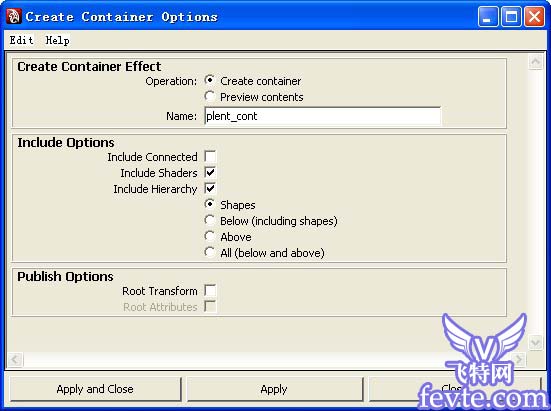Select the Shapes hierarchy option
This screenshot has width=551, height=411.
point(210,204)
